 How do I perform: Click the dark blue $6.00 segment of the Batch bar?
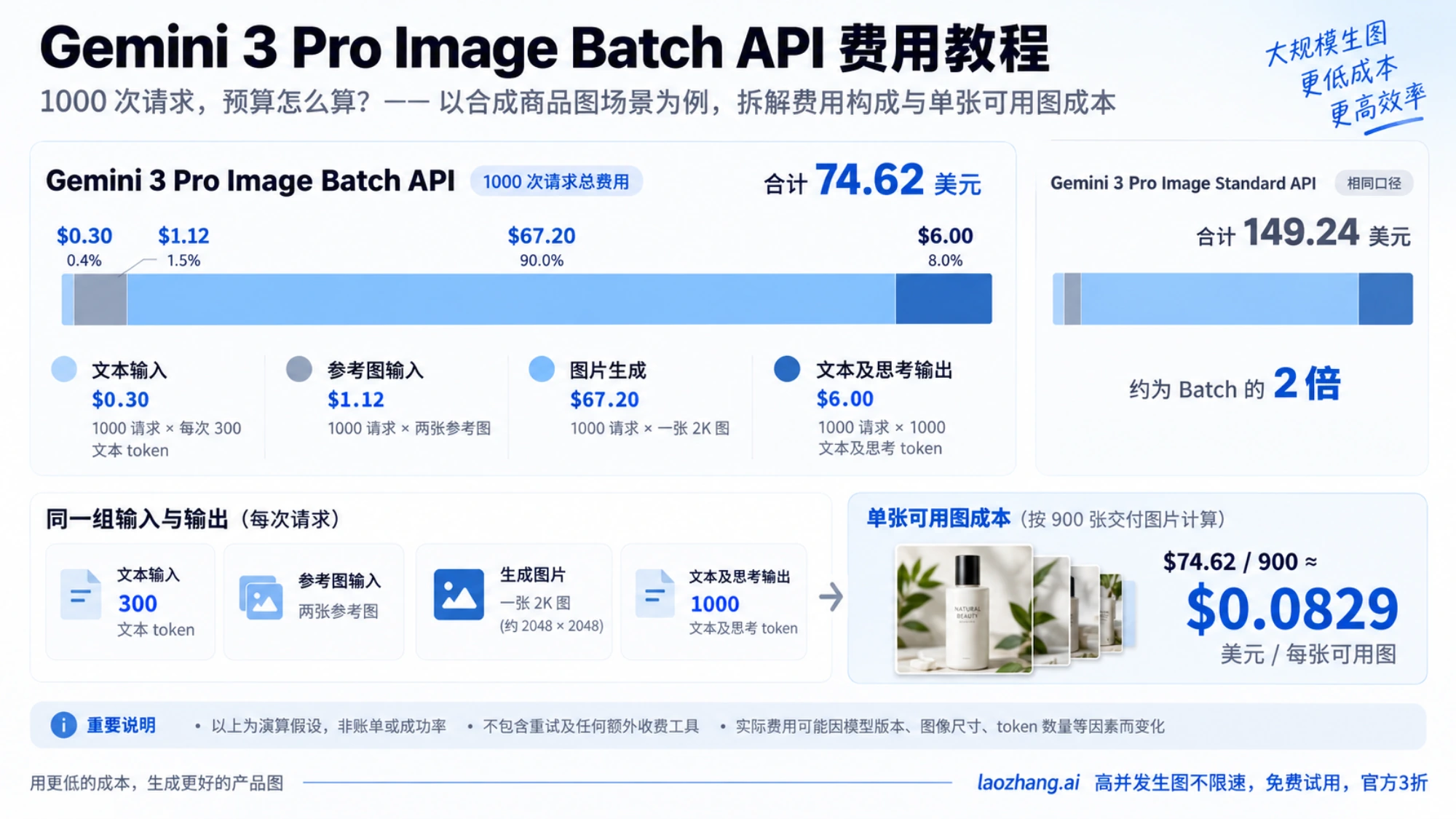943,299
